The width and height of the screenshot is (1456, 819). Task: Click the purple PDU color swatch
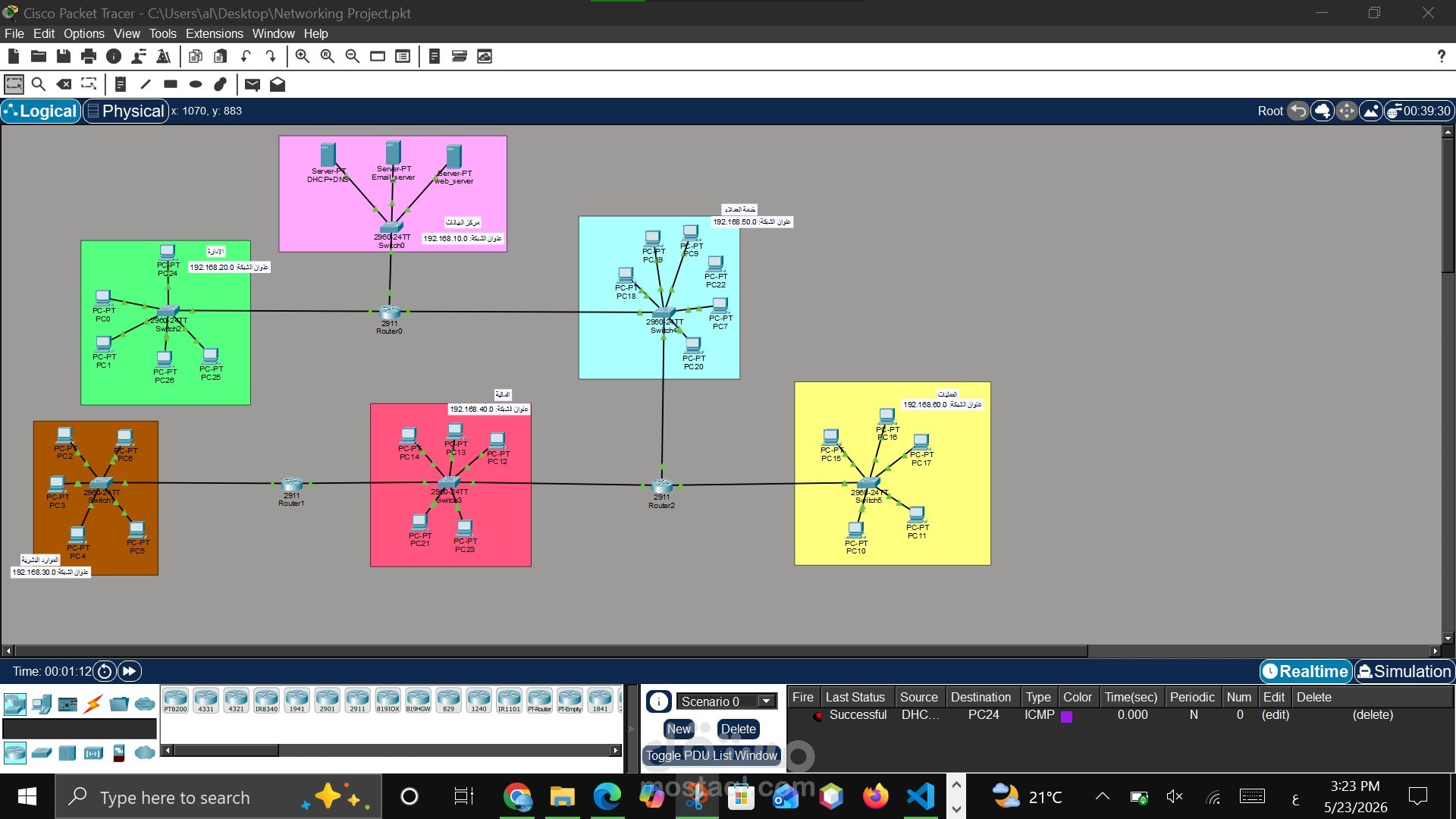point(1066,717)
